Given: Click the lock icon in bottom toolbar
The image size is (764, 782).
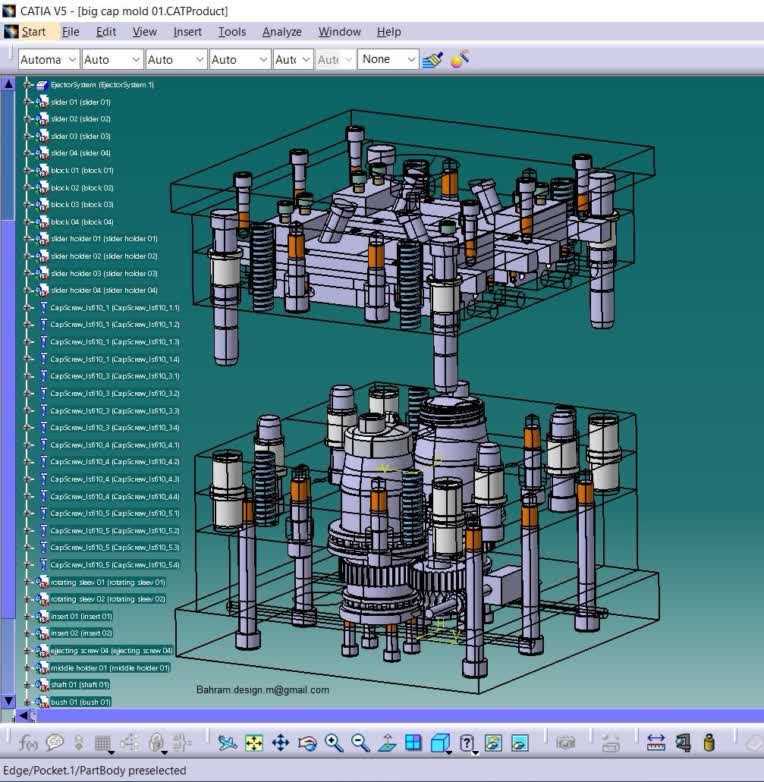Looking at the screenshot, I should [156, 743].
